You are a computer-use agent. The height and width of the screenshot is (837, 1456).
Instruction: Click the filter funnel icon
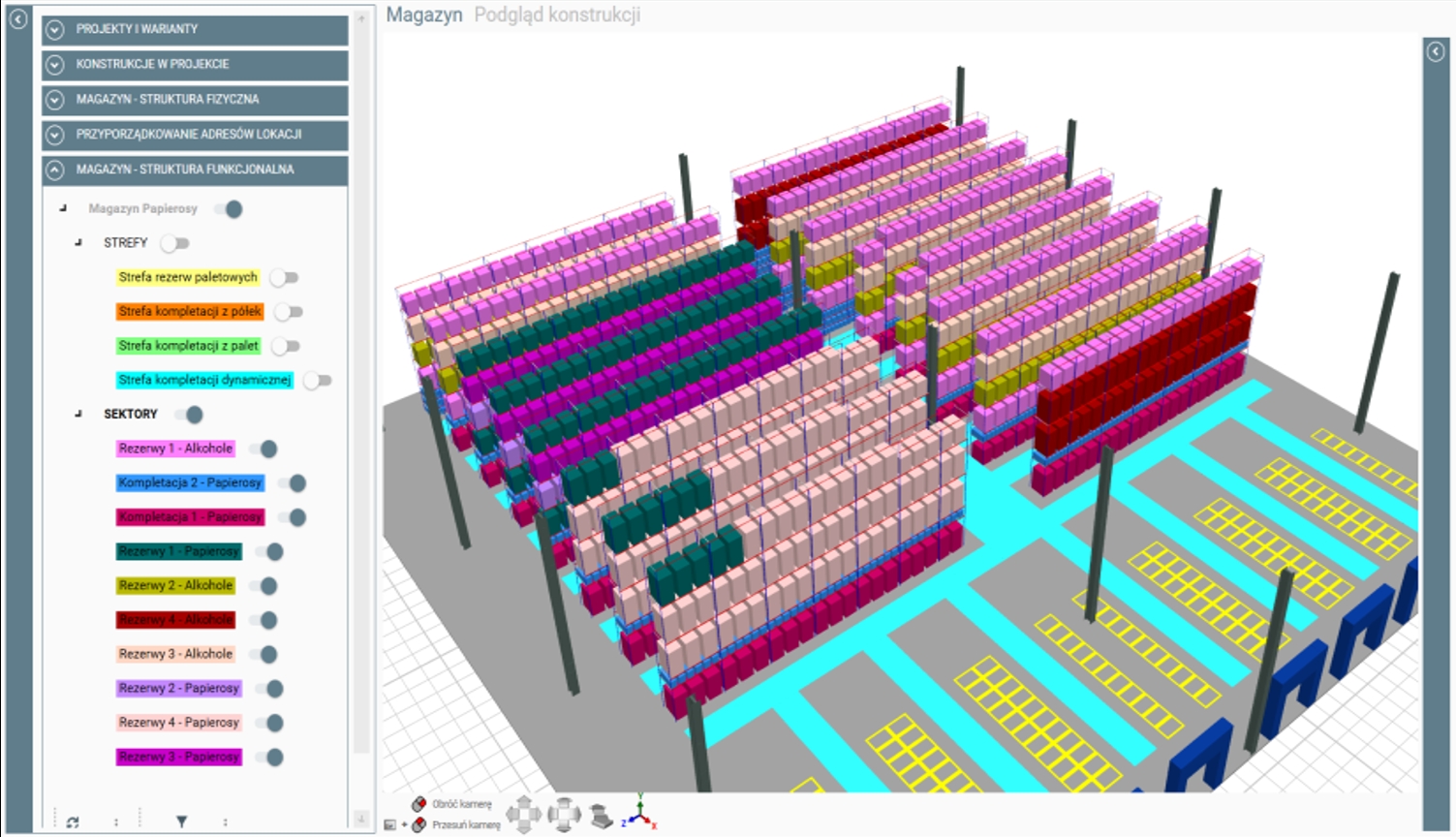181,821
